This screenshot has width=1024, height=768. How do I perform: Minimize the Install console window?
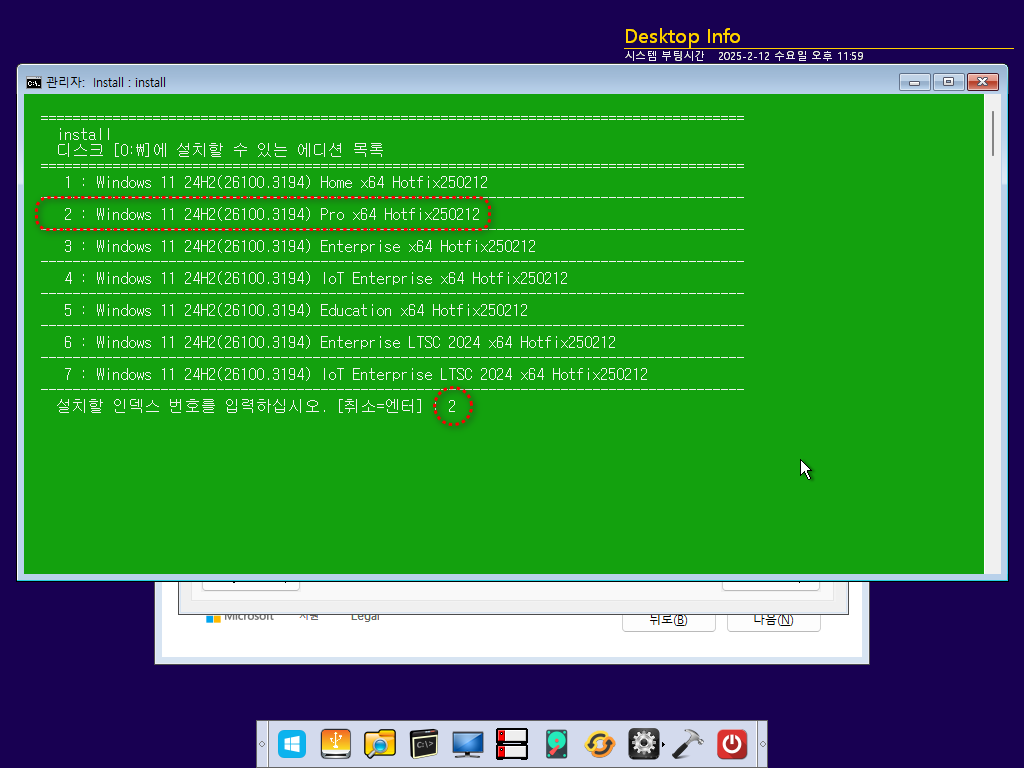pyautogui.click(x=914, y=82)
